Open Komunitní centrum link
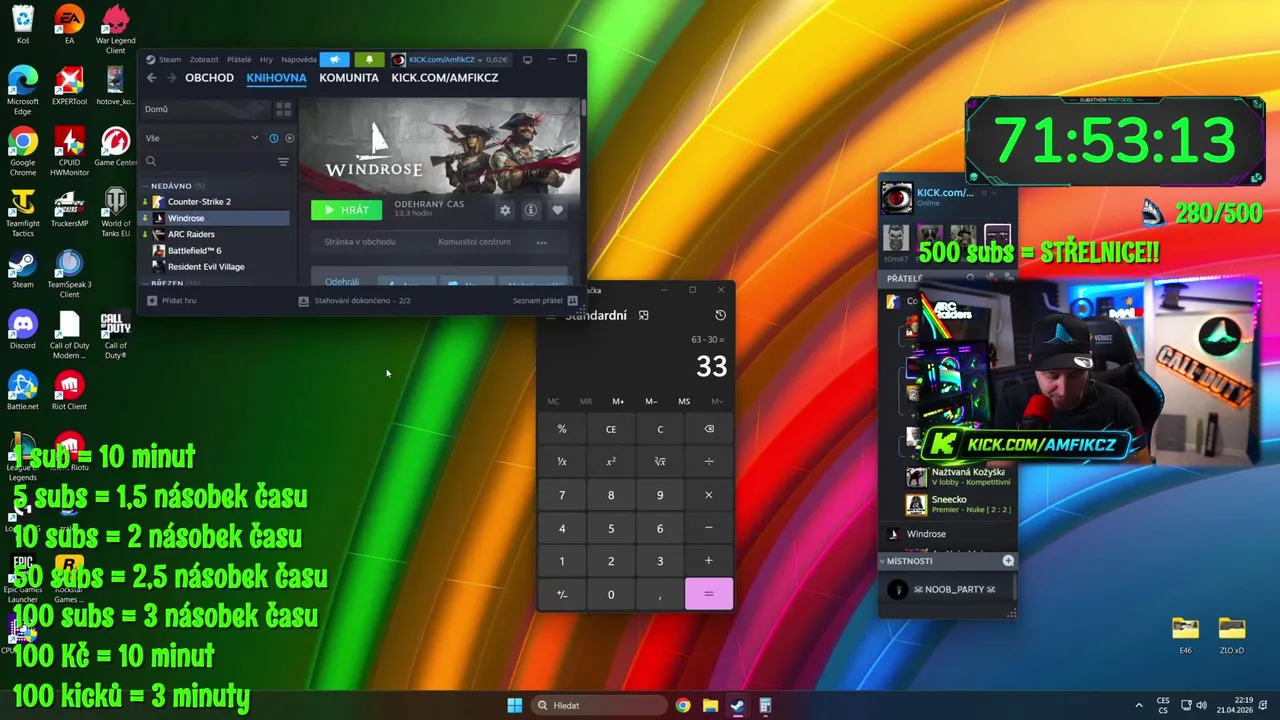Viewport: 1280px width, 720px height. pos(474,242)
